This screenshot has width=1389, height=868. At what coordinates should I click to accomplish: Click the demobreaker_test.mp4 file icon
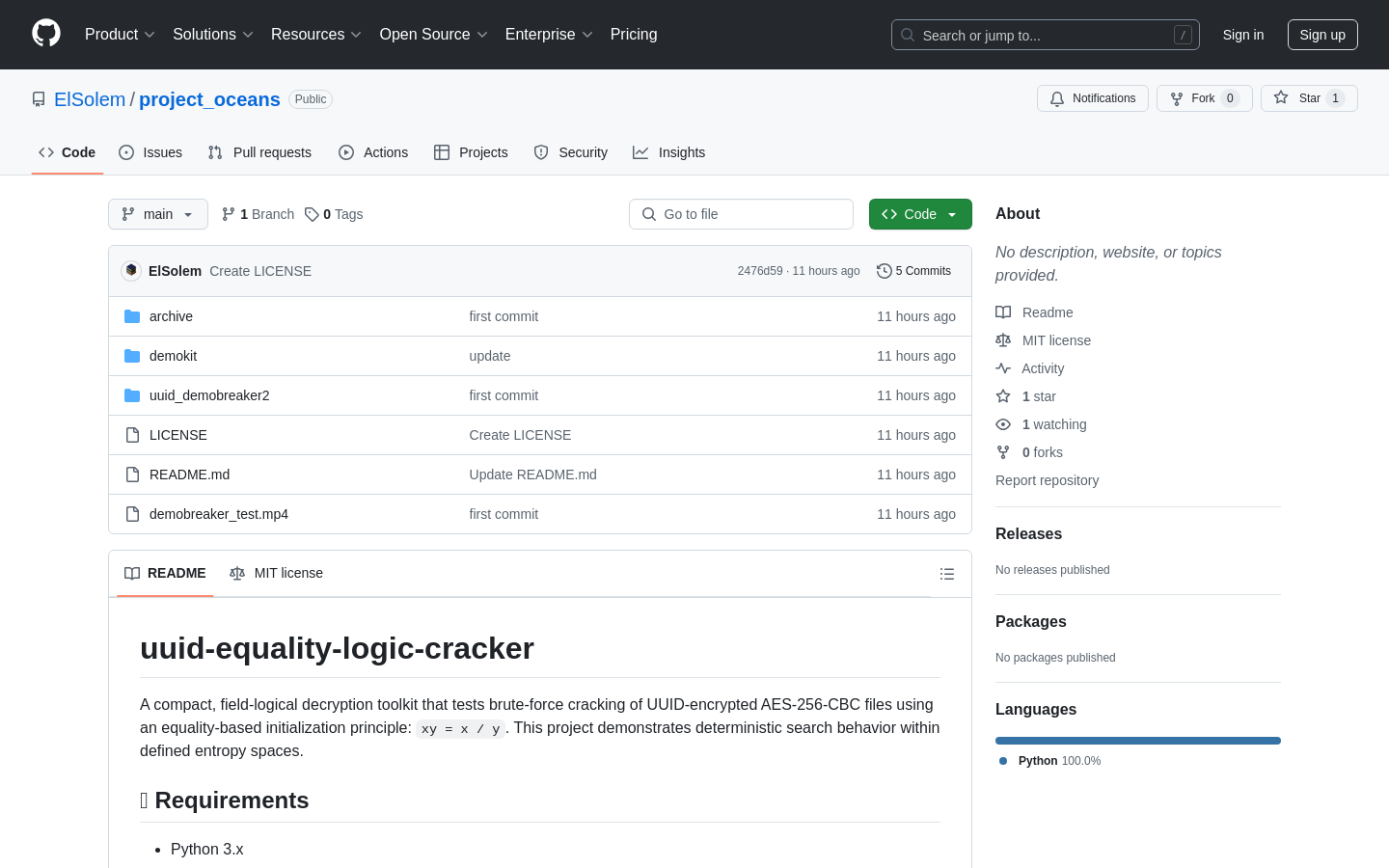point(132,514)
